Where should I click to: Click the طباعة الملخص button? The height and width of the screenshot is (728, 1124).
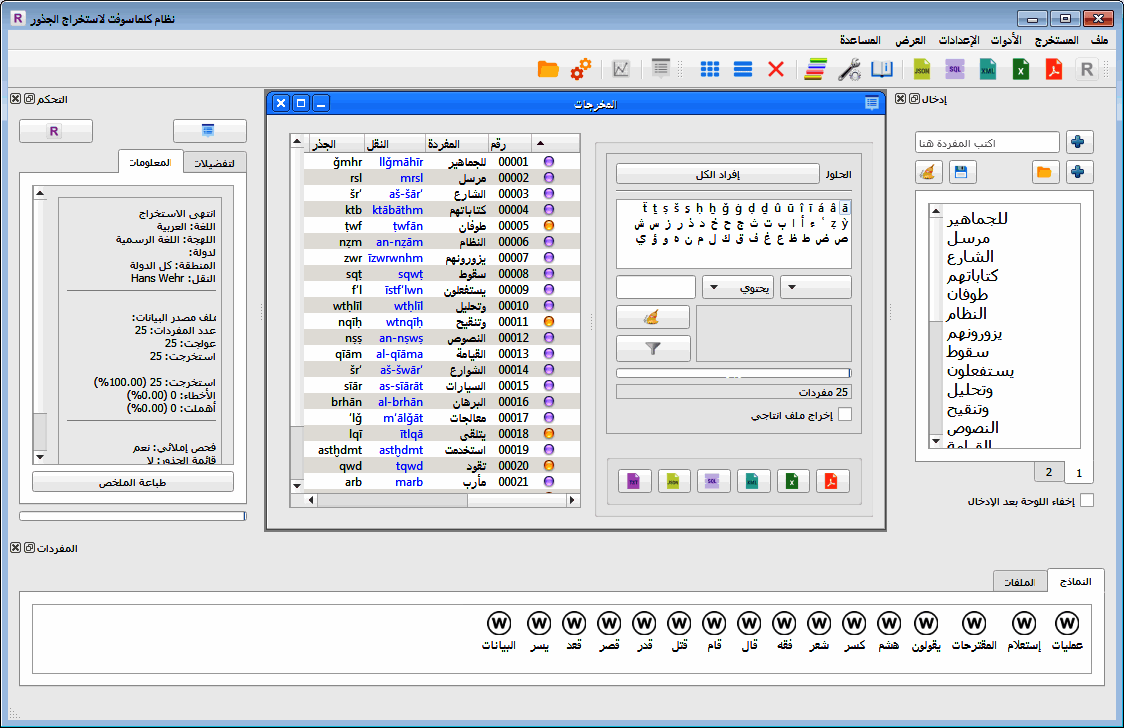coord(133,482)
